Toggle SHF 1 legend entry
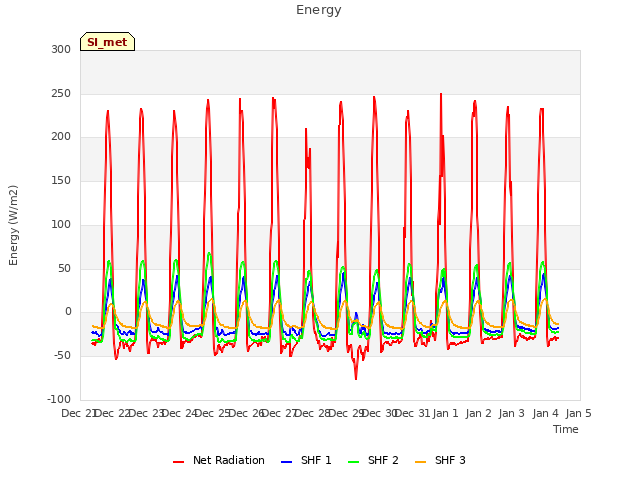640x480 pixels. (x=307, y=460)
